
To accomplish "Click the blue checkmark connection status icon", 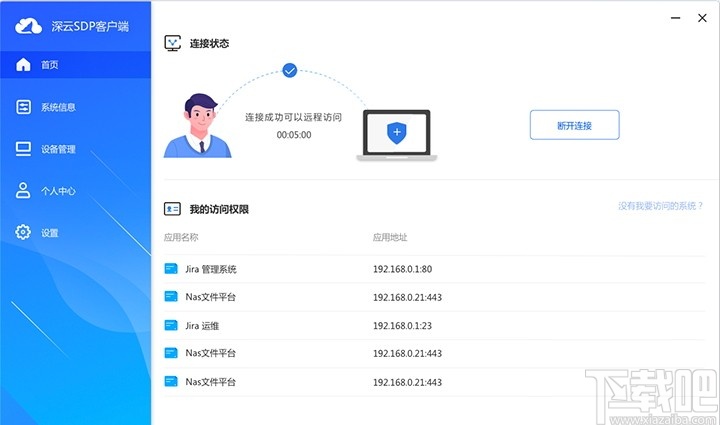I will tap(289, 70).
